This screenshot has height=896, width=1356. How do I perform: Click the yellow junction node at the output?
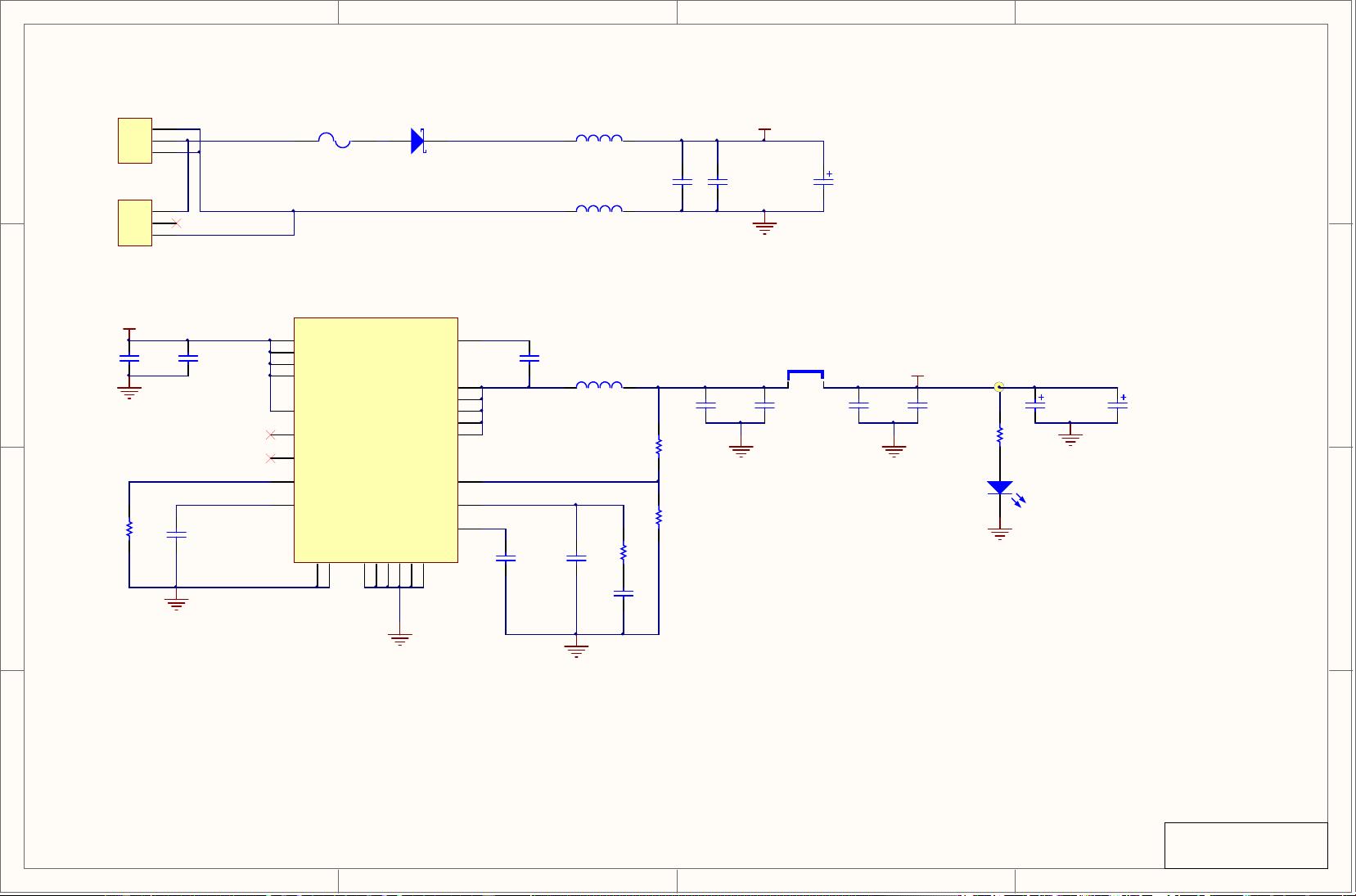click(x=998, y=385)
